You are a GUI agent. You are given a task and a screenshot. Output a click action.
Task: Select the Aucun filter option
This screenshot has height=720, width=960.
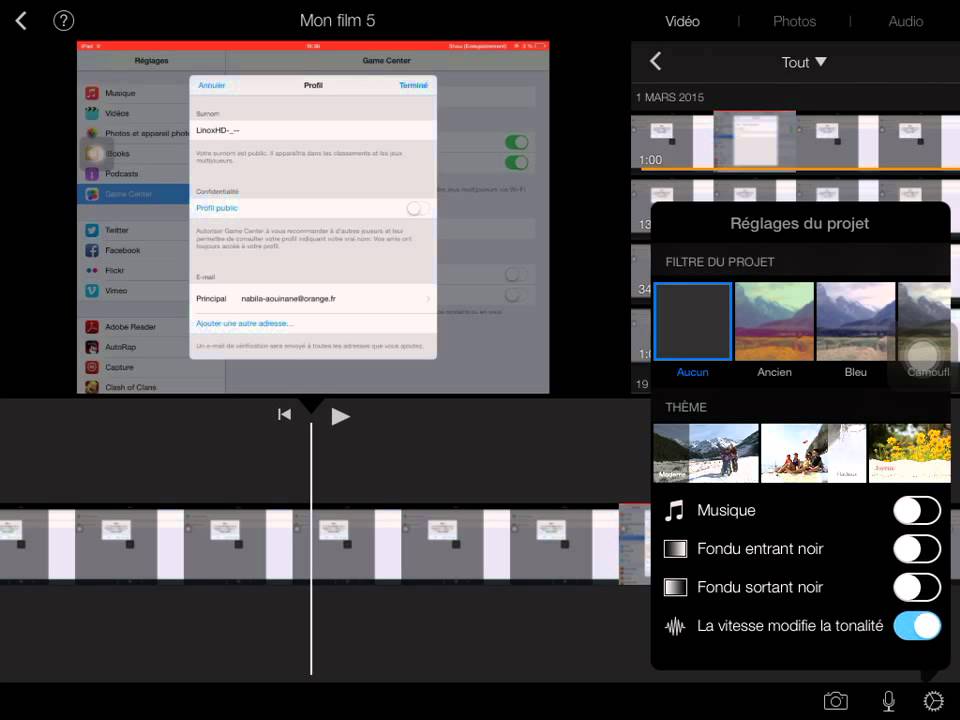(693, 322)
